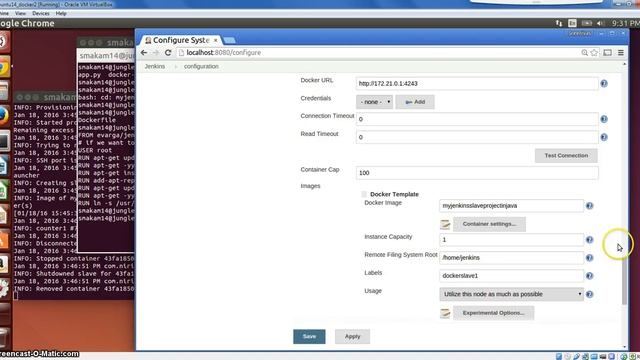Open help for Usage dropdown

(x=589, y=294)
